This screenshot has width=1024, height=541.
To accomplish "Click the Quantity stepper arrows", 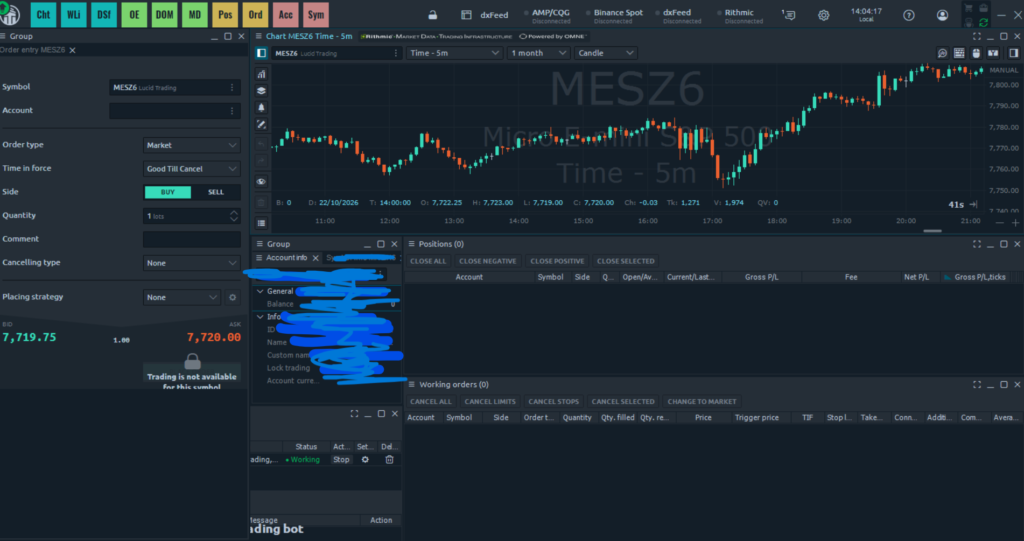I will click(234, 216).
